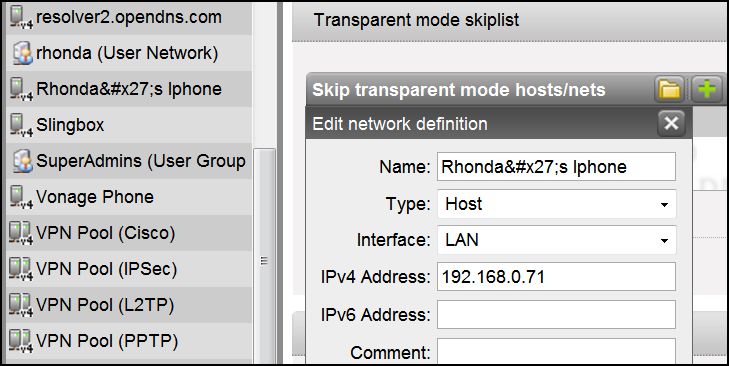Click the SuperAdmins user group icon
This screenshot has width=729, height=366.
pos(21,161)
